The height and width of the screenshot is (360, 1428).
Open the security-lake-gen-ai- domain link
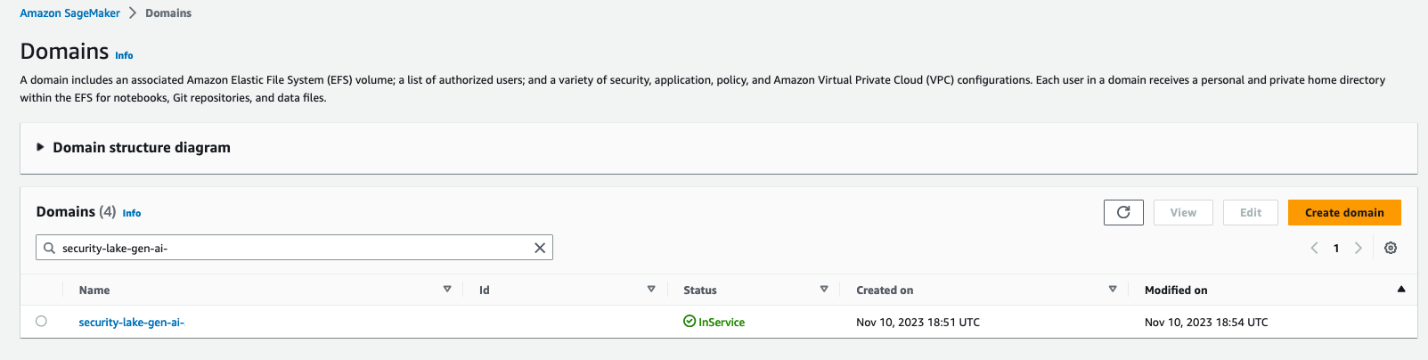[132, 322]
